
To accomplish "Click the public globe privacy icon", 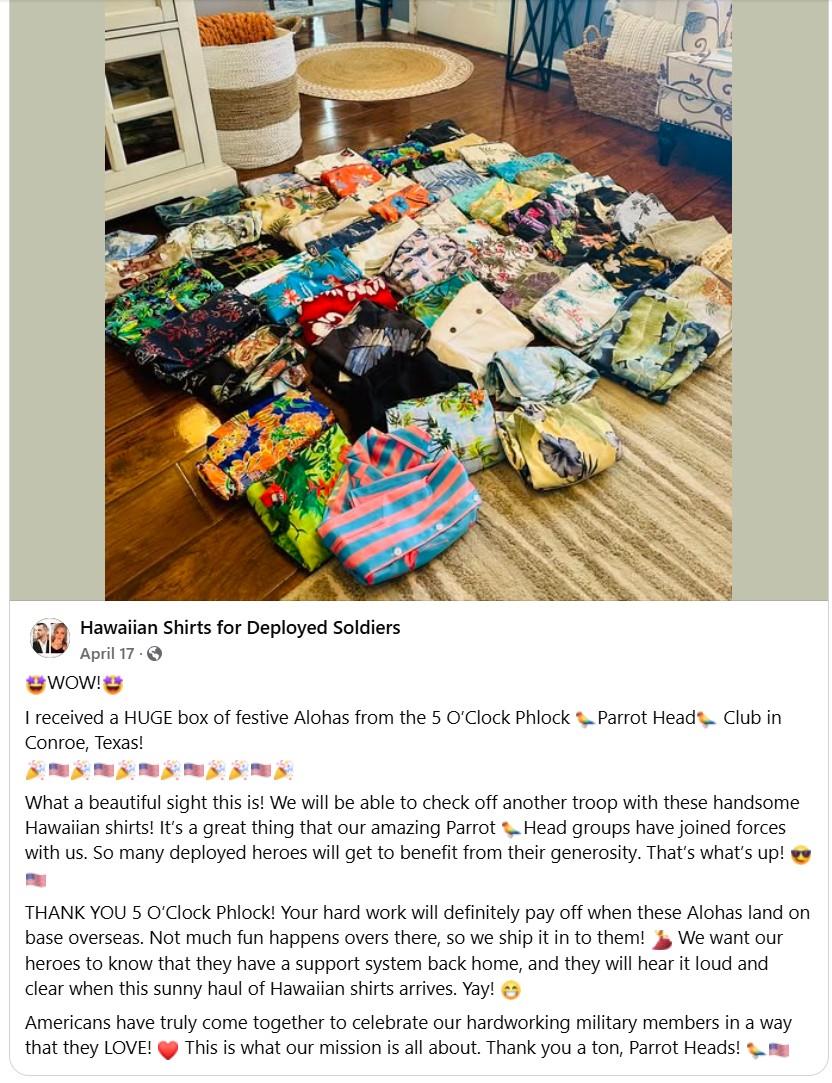I will (x=155, y=653).
